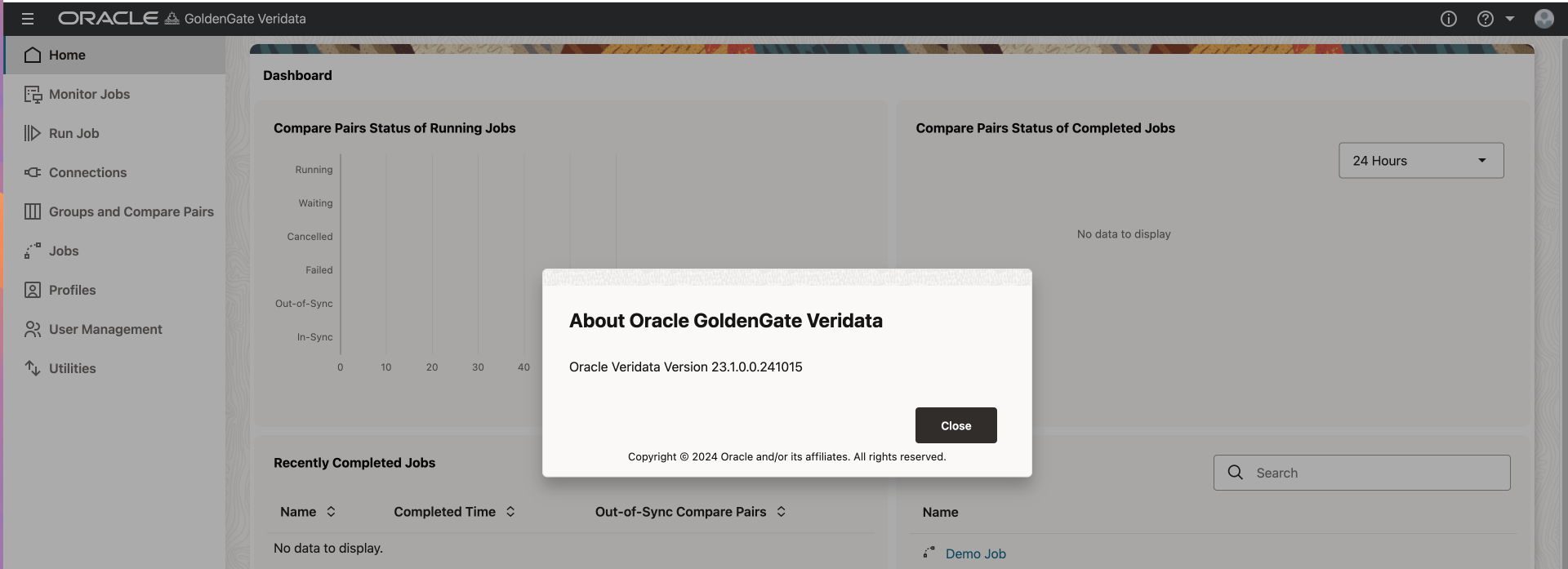Click the Jobs sidebar icon
The width and height of the screenshot is (1568, 569).
[x=33, y=251]
